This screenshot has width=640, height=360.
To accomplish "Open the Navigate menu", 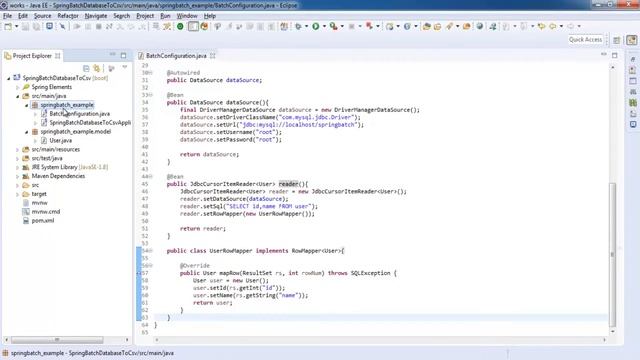I will click(96, 16).
